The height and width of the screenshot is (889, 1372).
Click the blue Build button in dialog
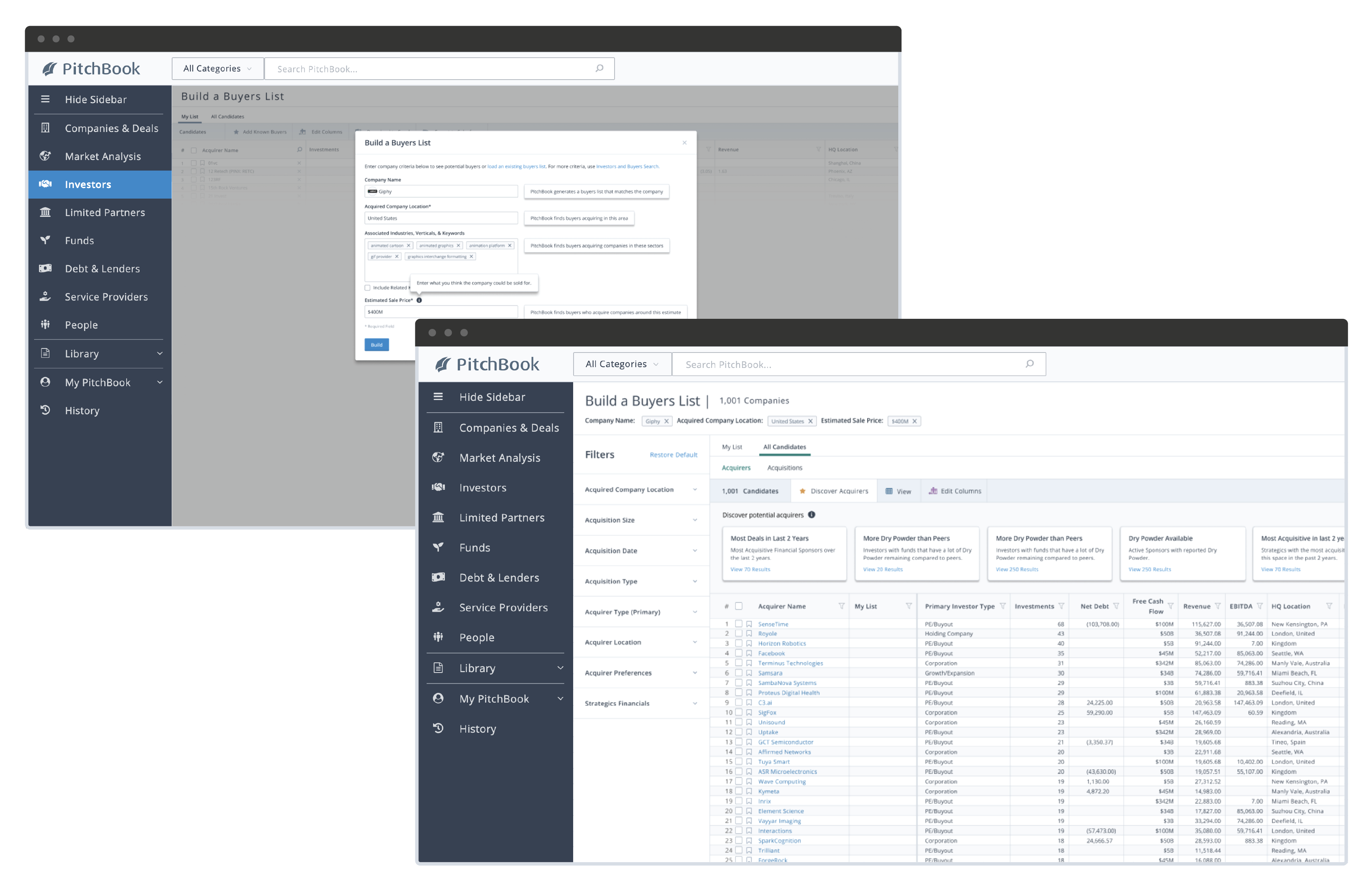click(x=376, y=344)
